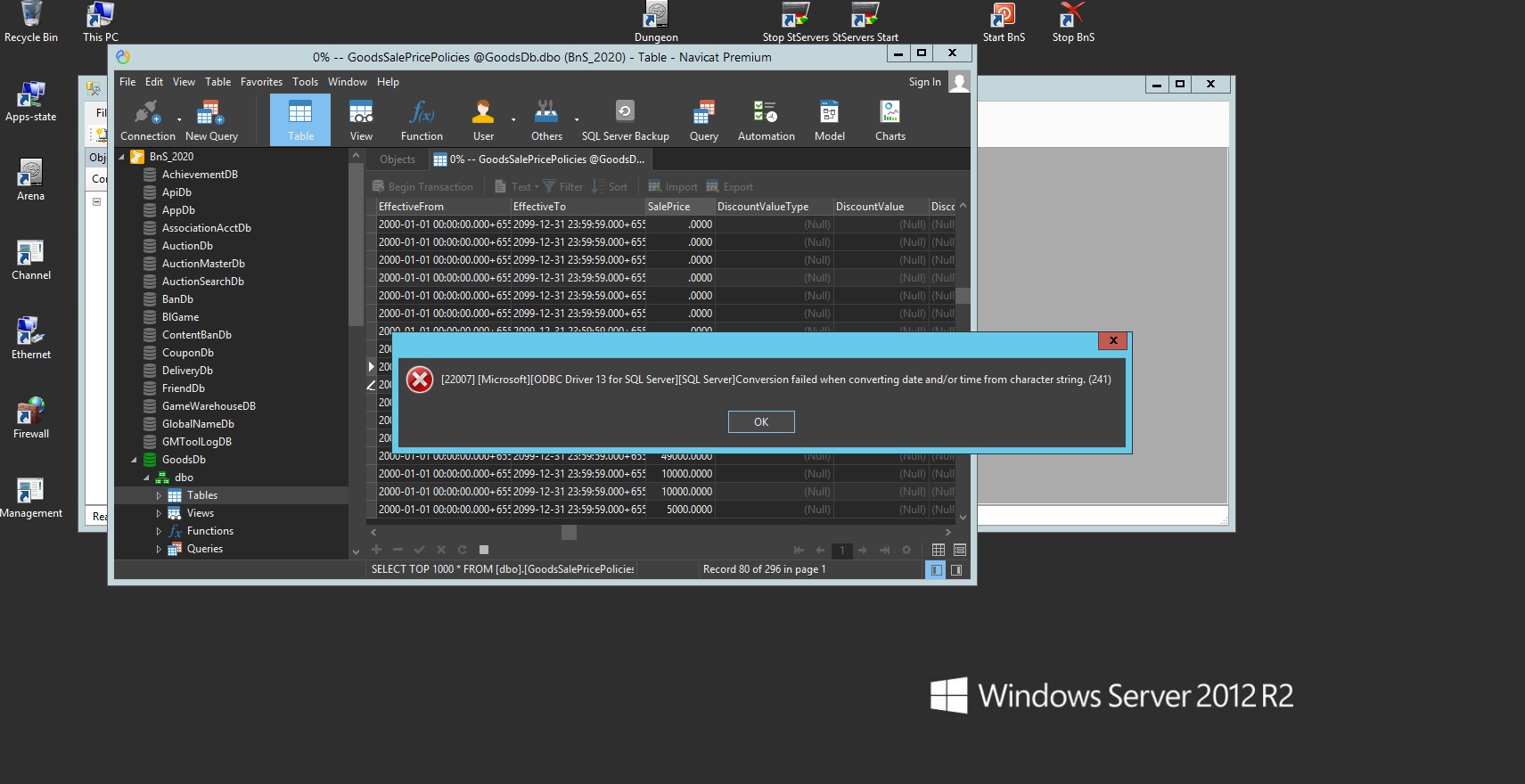Toggle right pane icon in status bar

point(956,570)
